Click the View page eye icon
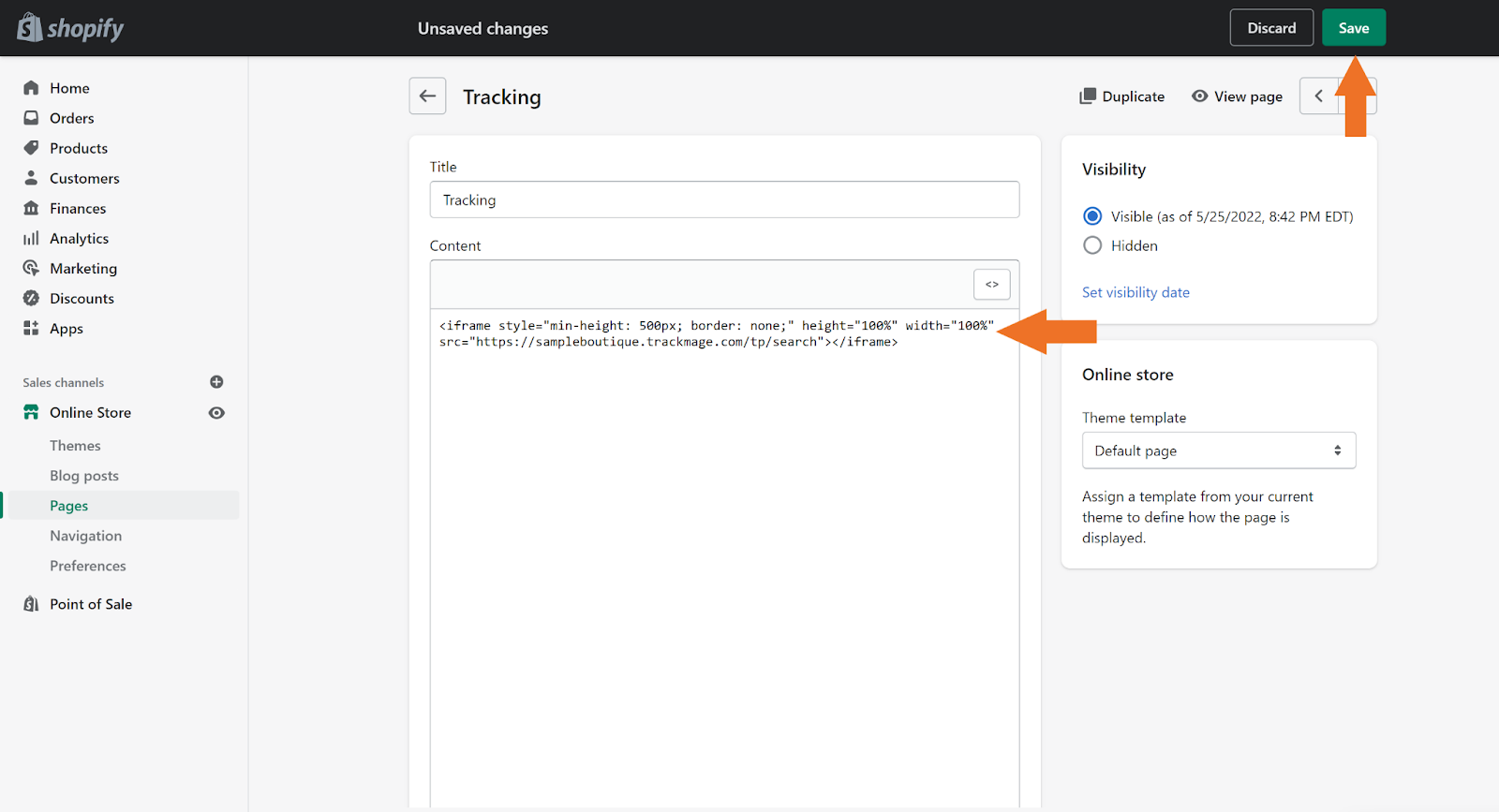The width and height of the screenshot is (1499, 812). coord(1199,96)
